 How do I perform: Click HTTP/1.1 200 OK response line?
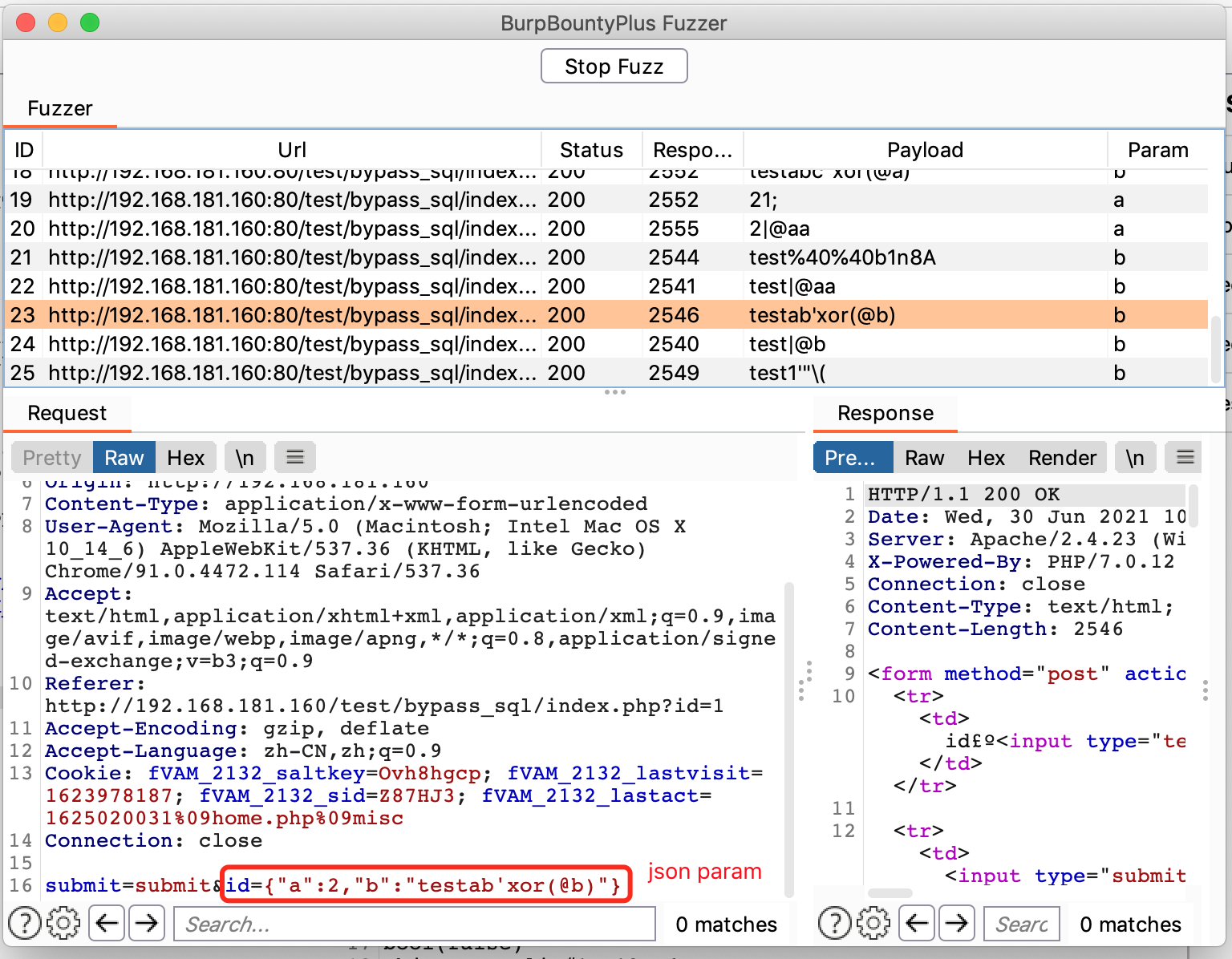(x=963, y=494)
